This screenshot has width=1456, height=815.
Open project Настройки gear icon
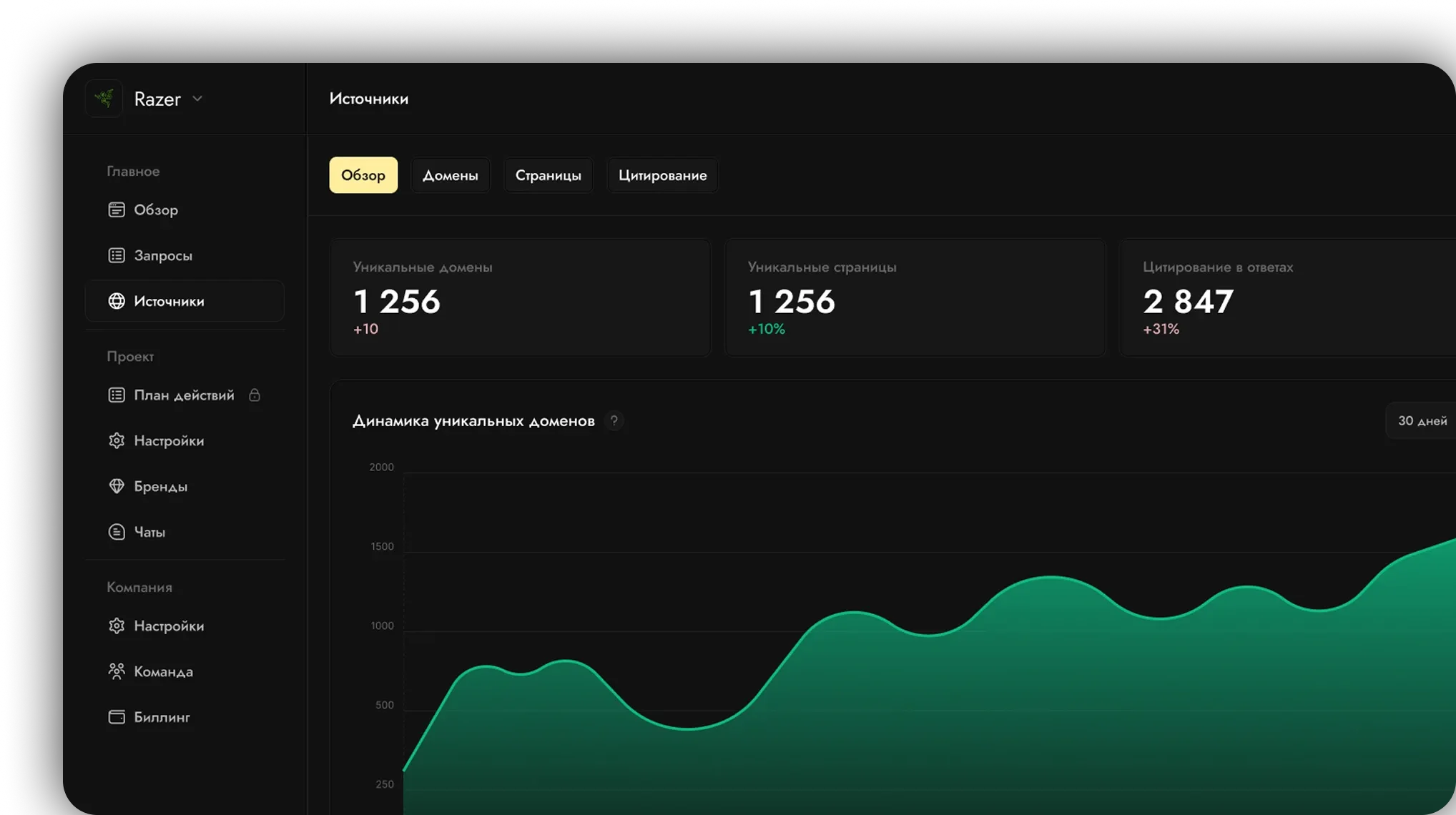[117, 440]
